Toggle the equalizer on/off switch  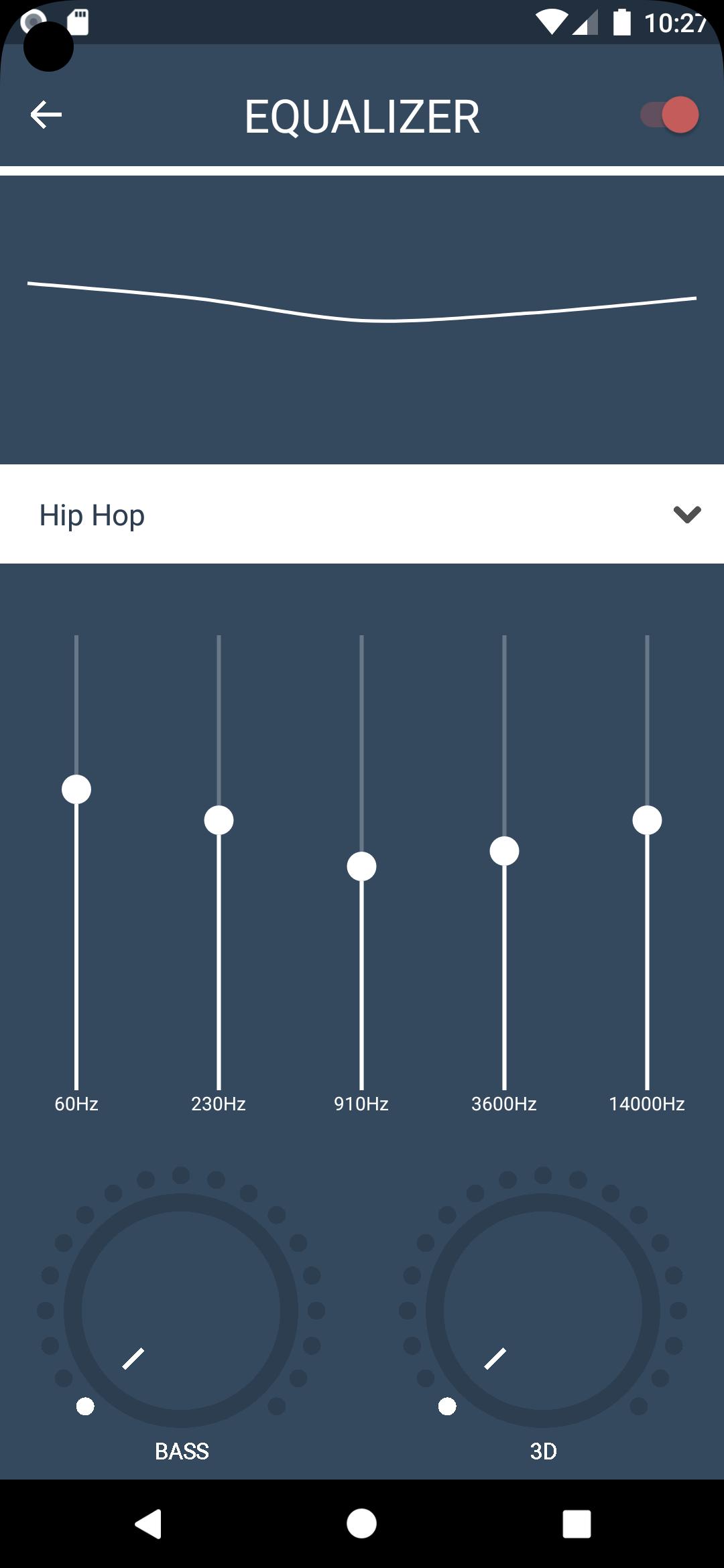(669, 115)
